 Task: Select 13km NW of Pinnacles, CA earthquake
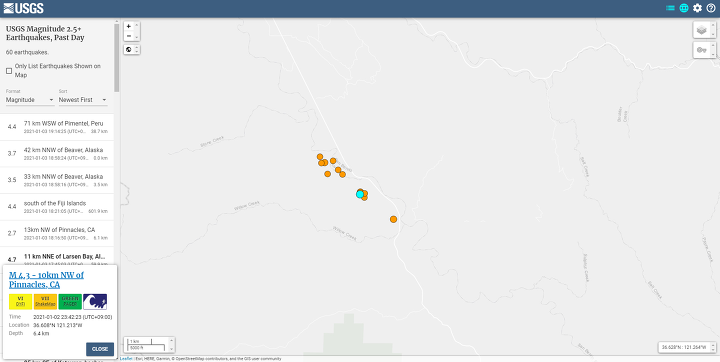57,234
